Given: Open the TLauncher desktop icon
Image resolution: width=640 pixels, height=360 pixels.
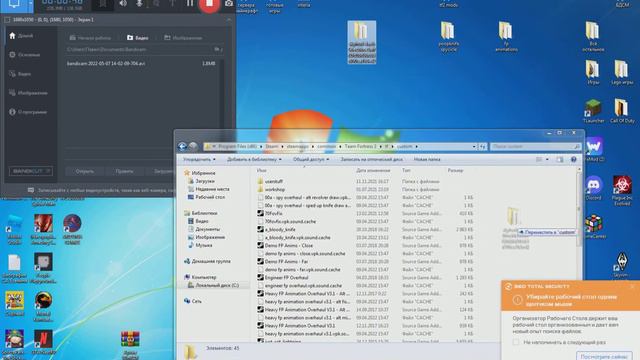Looking at the screenshot, I should (x=593, y=111).
